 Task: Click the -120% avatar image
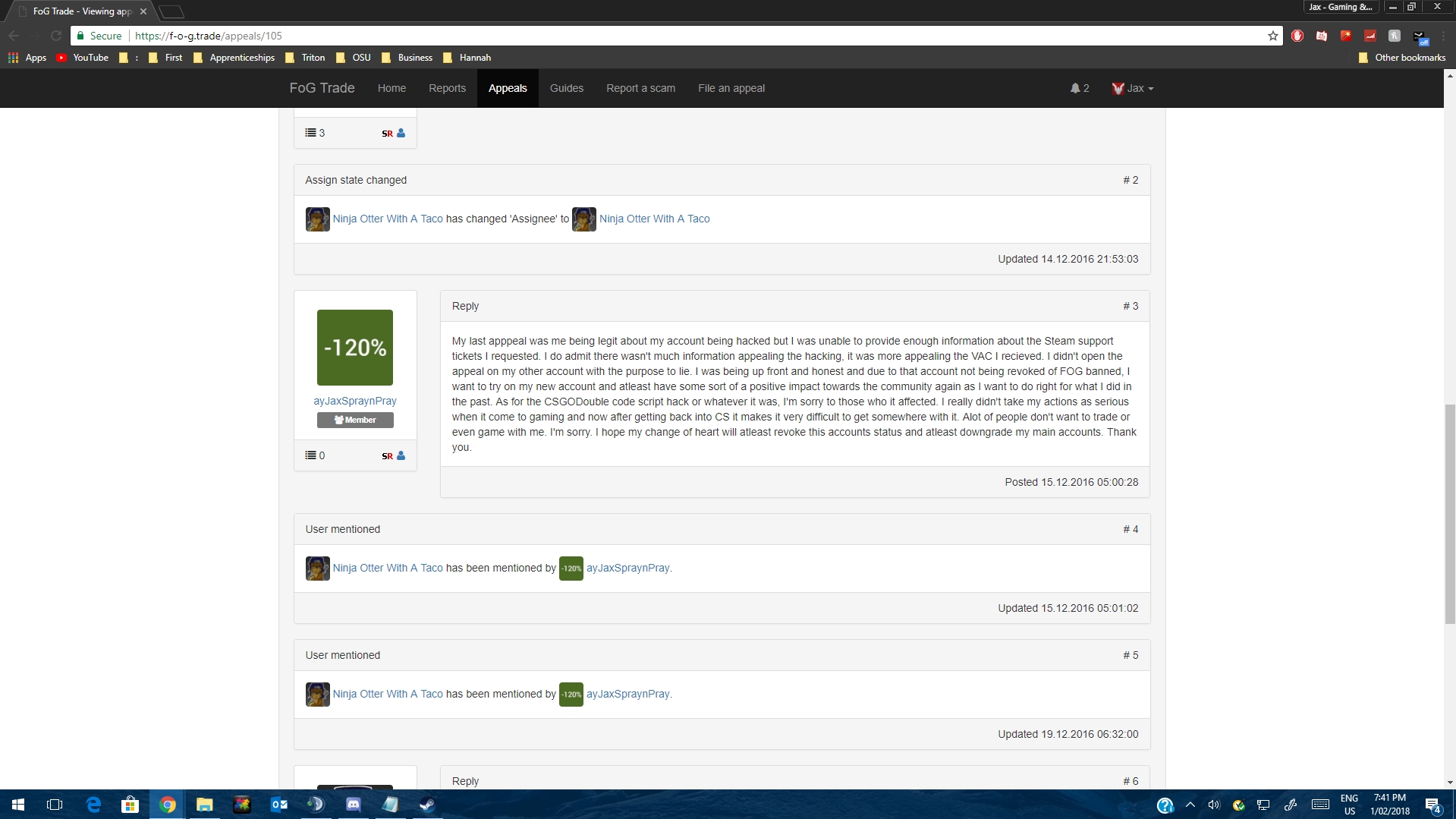(x=354, y=348)
